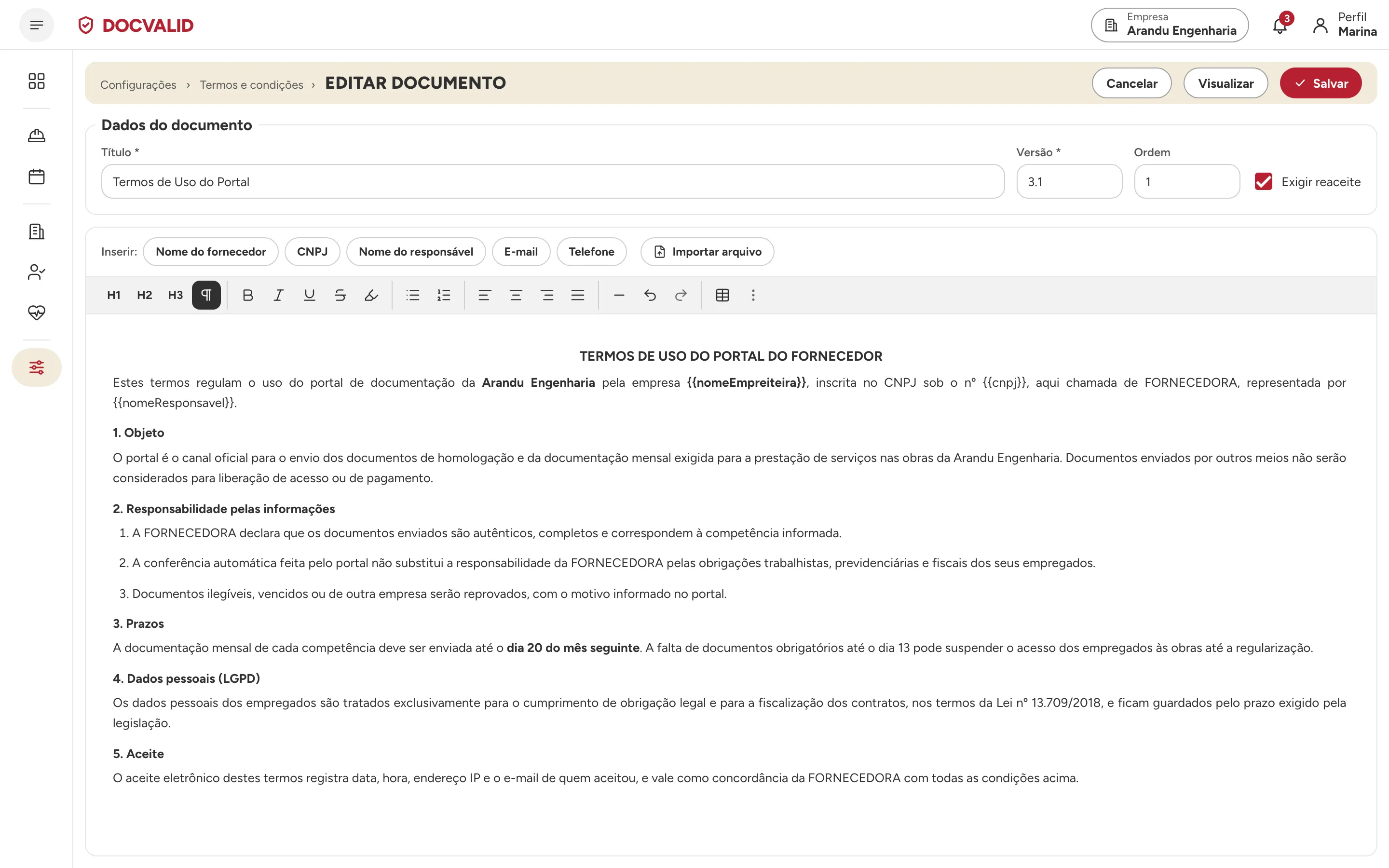Apply underline formatting

309,295
